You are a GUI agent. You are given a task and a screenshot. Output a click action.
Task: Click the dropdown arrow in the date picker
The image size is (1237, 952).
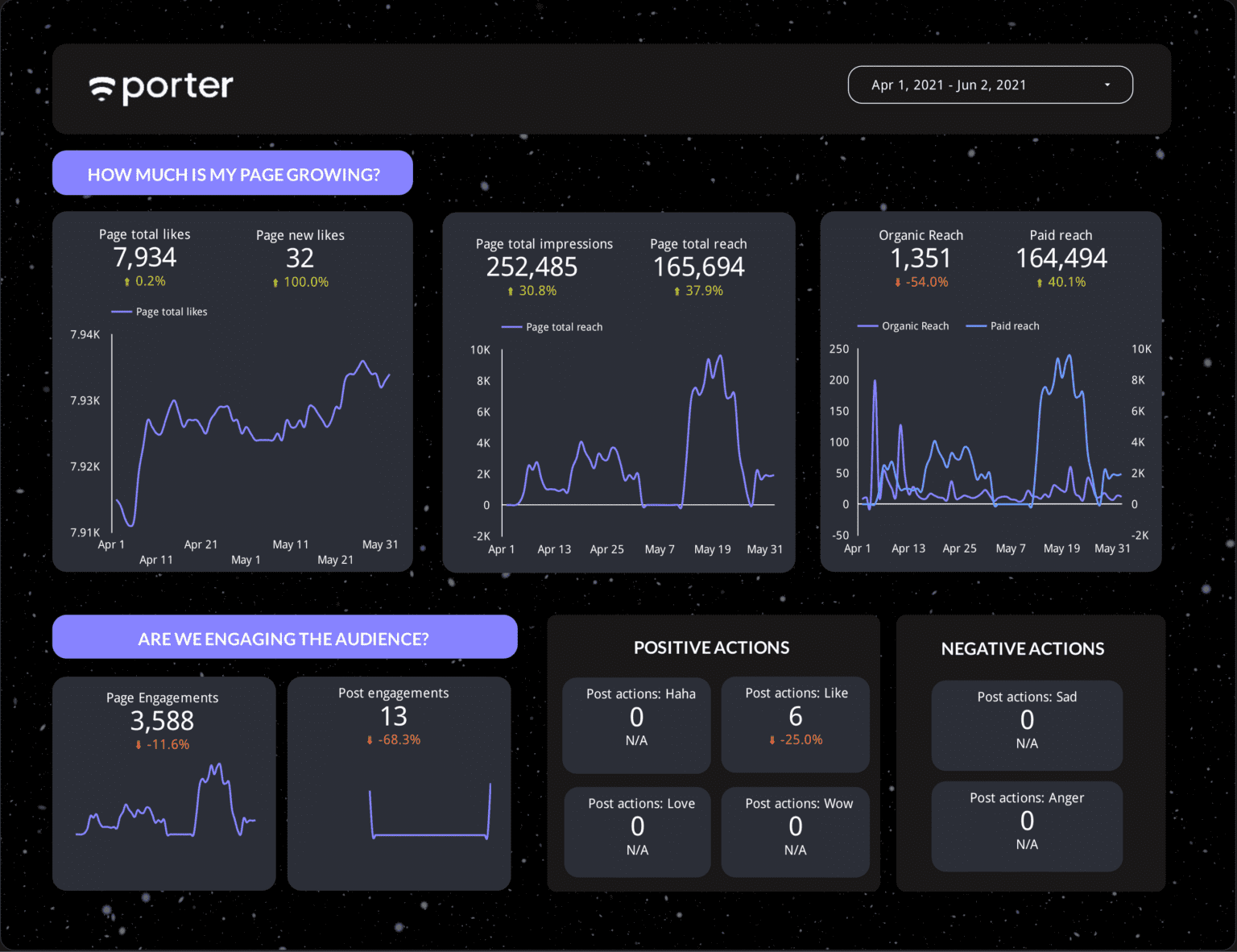1107,85
